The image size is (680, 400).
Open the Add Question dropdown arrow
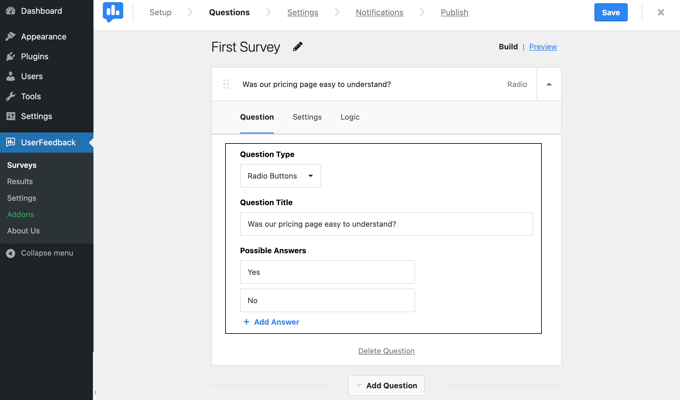pos(359,385)
